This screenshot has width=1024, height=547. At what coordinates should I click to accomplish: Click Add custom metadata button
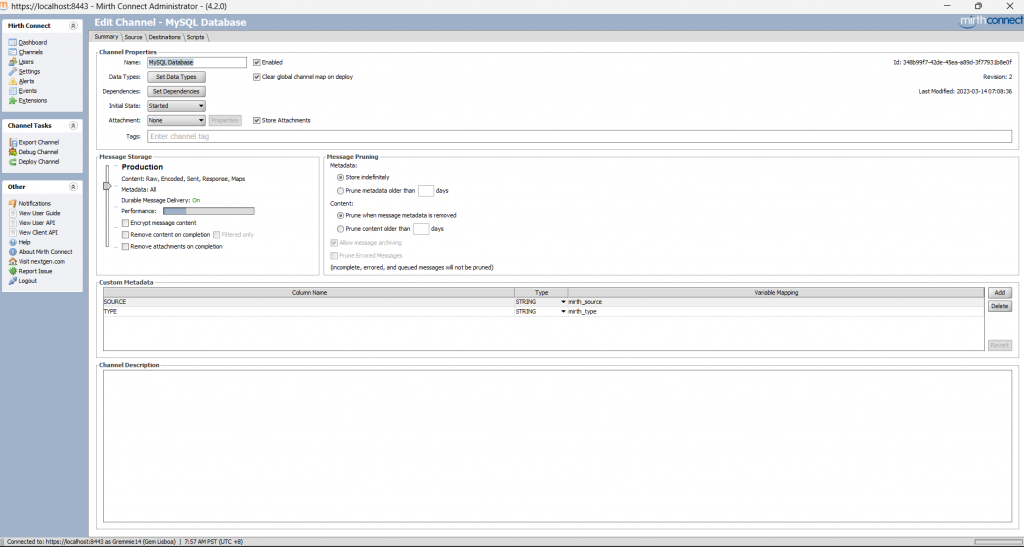click(999, 293)
